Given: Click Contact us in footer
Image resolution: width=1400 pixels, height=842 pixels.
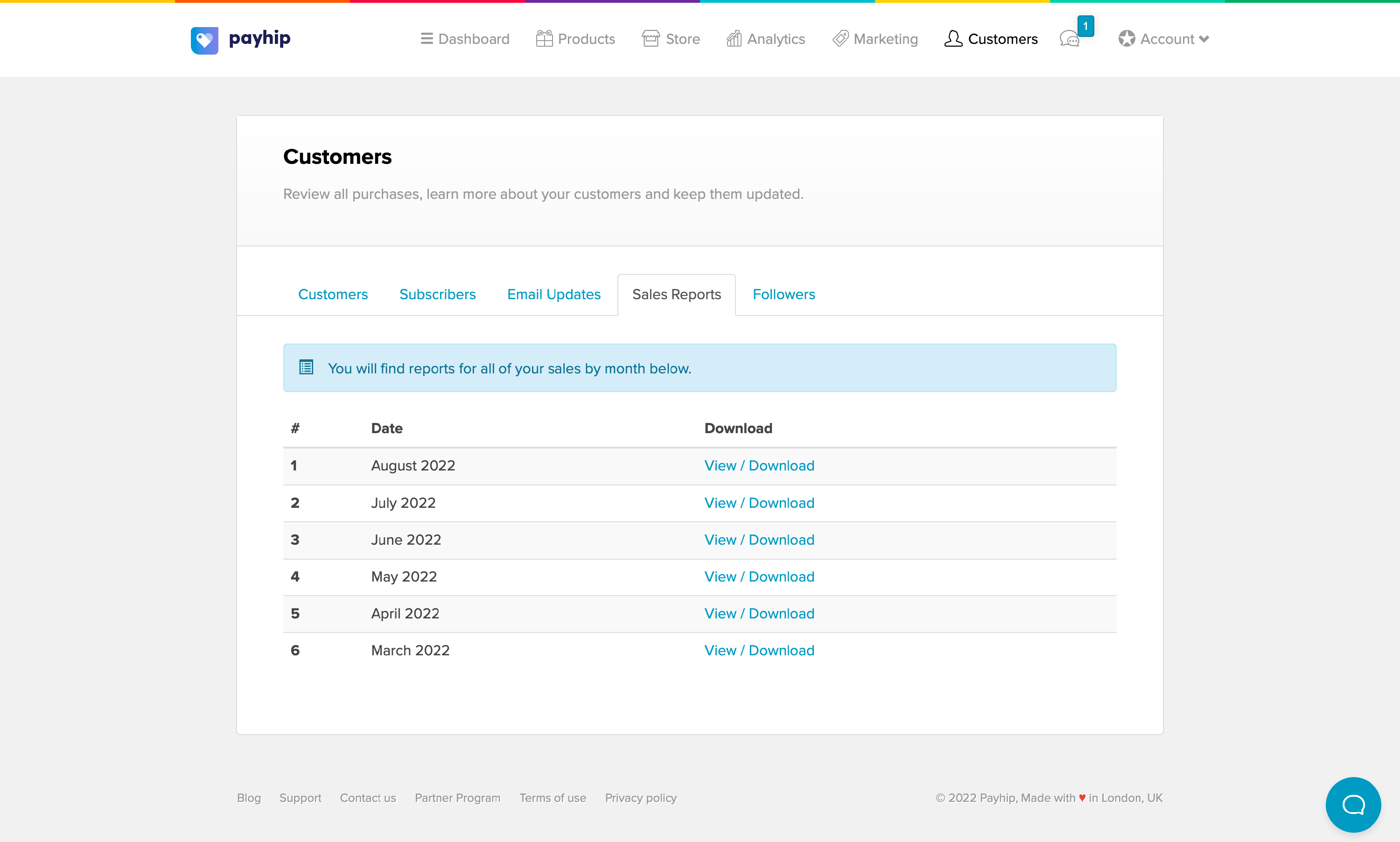Looking at the screenshot, I should point(368,798).
